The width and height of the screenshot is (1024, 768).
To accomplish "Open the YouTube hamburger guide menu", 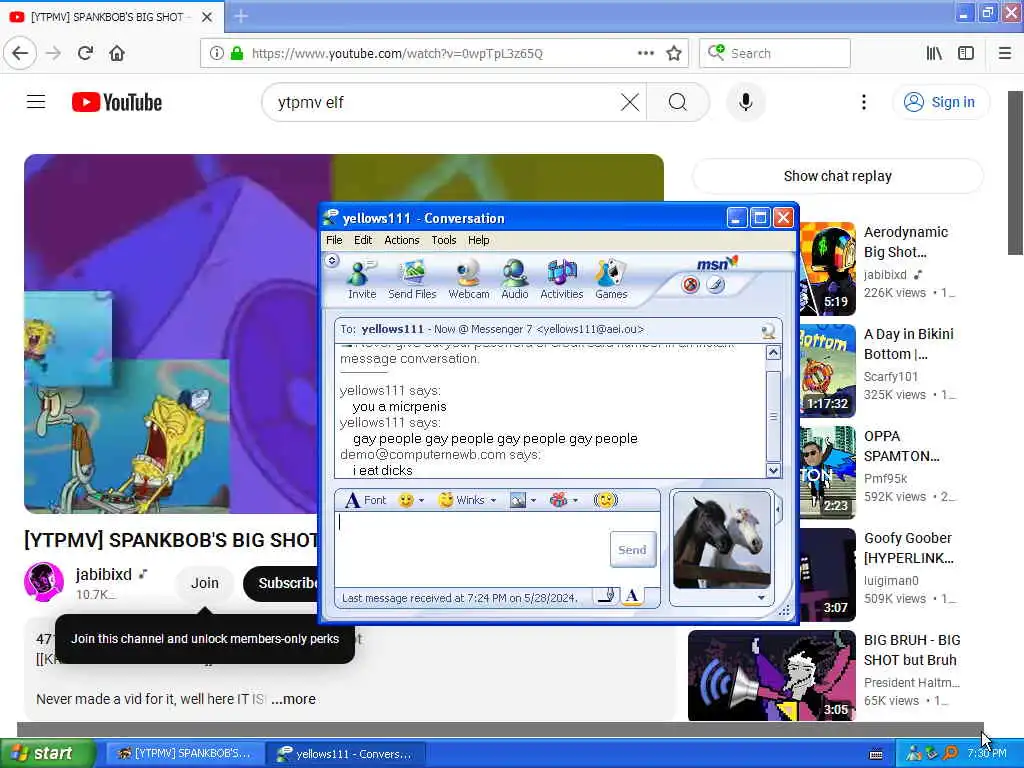I will coord(36,102).
